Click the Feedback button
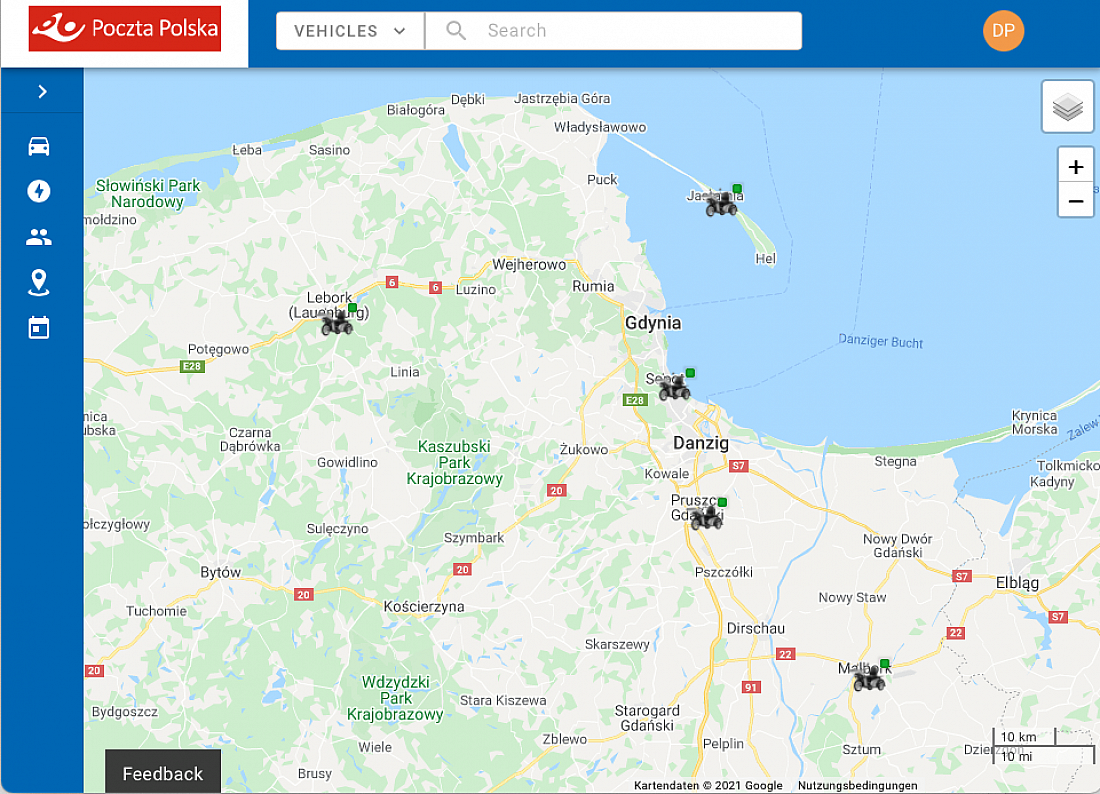 tap(162, 773)
